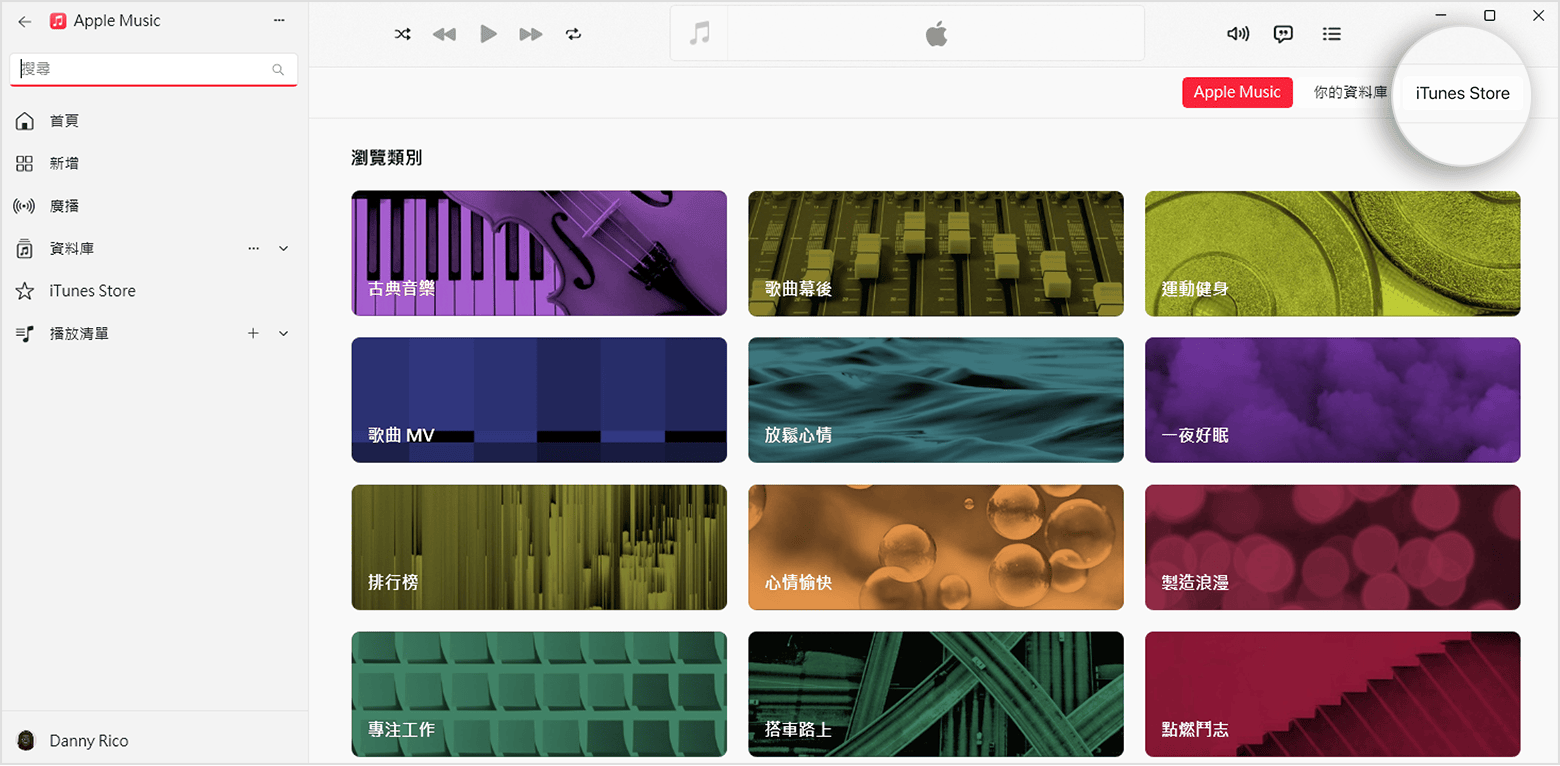Open the 運動健身 category

1333,253
